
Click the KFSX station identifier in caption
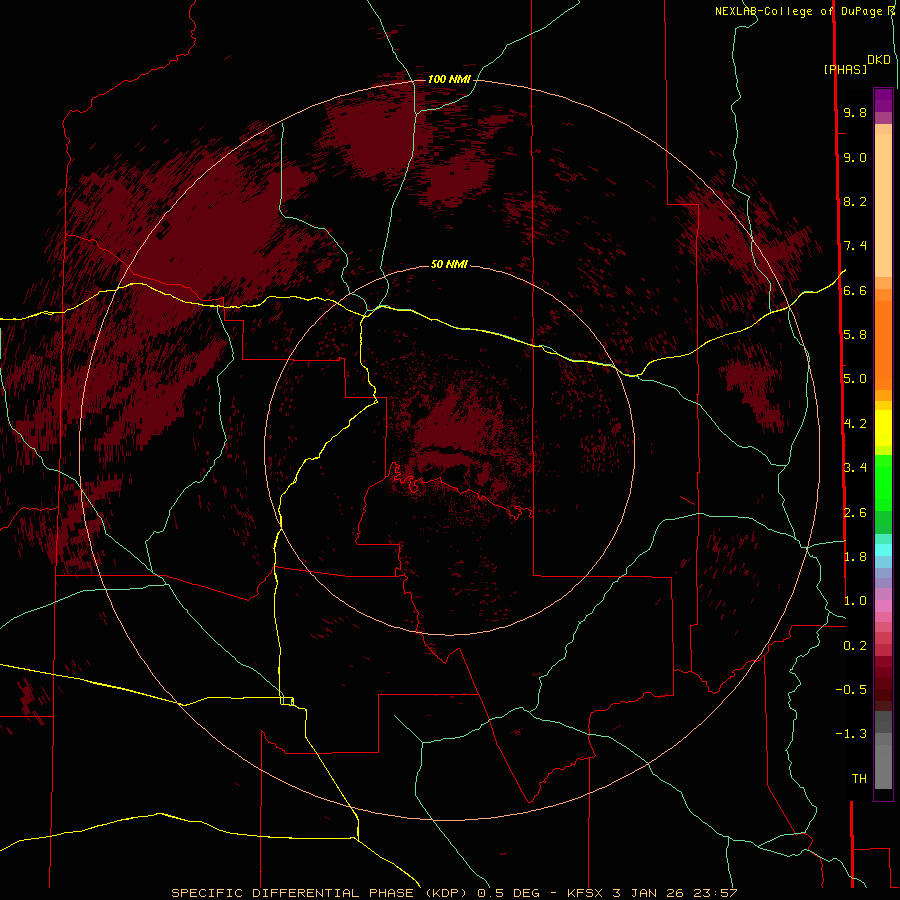tap(585, 893)
